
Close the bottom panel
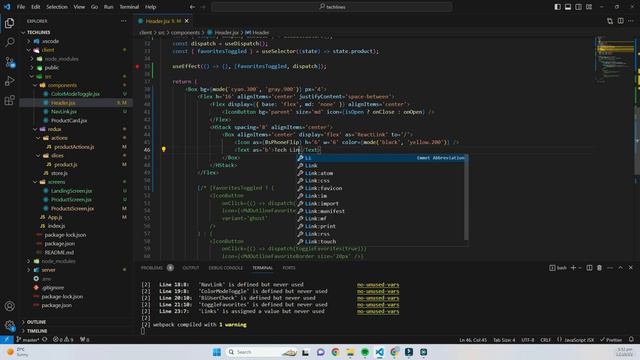(631, 268)
